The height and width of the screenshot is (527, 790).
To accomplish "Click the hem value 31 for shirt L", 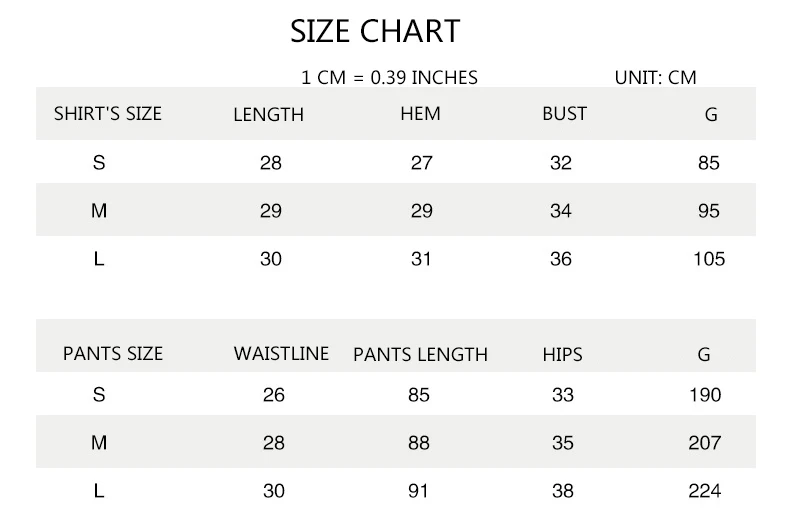I will click(421, 259).
